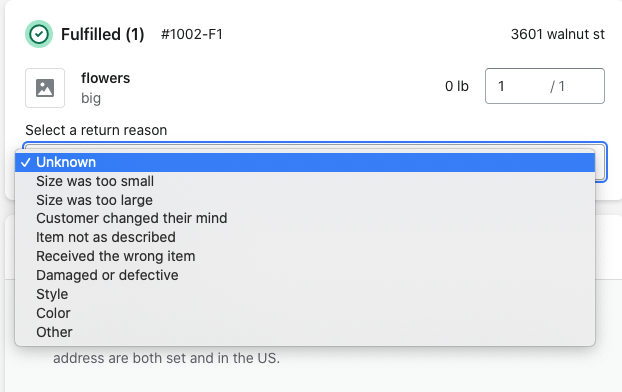The image size is (622, 392).
Task: Click the Fulfilled (1) heading
Action: pos(103,35)
